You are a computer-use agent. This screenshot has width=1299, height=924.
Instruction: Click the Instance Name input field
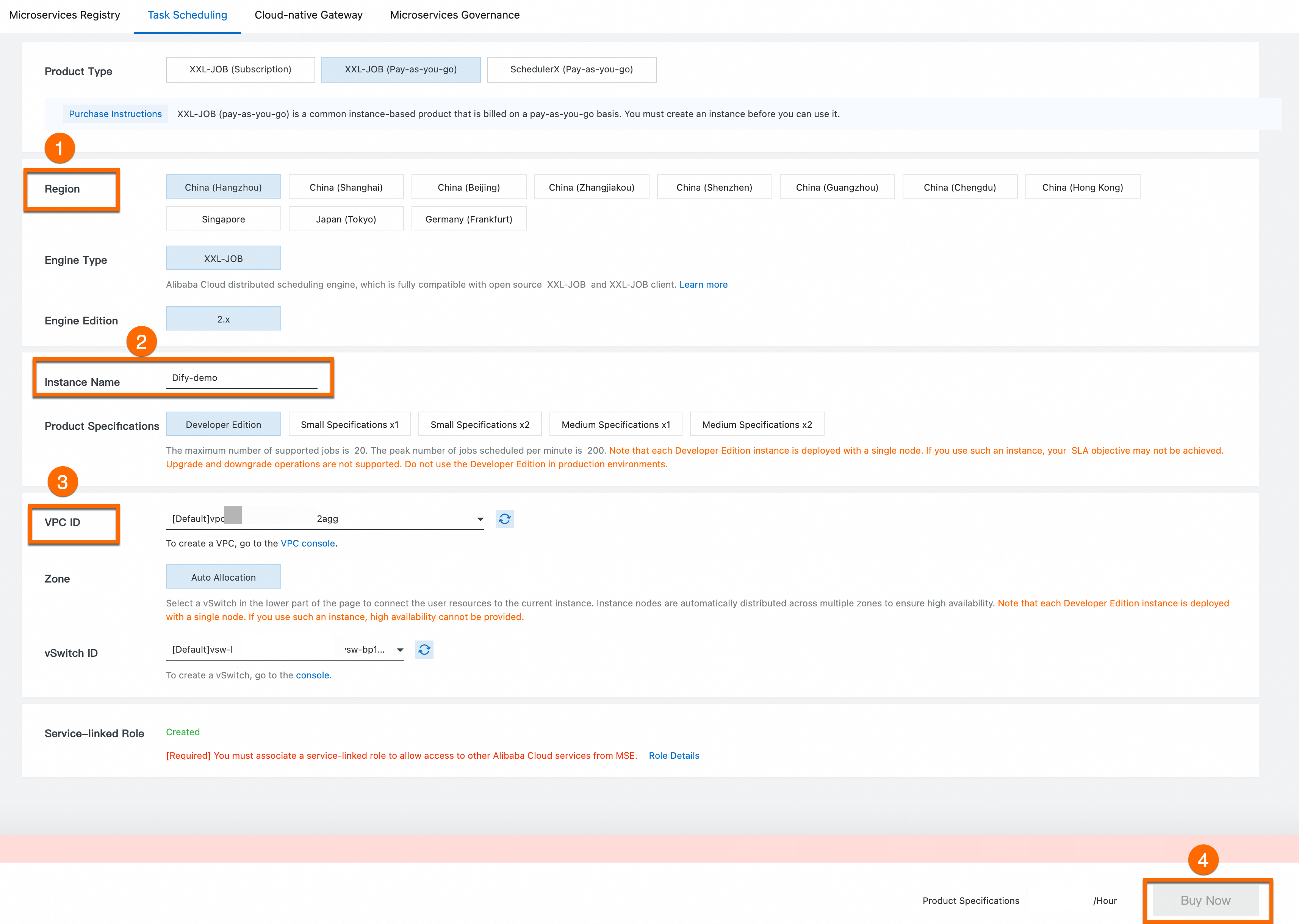point(242,378)
